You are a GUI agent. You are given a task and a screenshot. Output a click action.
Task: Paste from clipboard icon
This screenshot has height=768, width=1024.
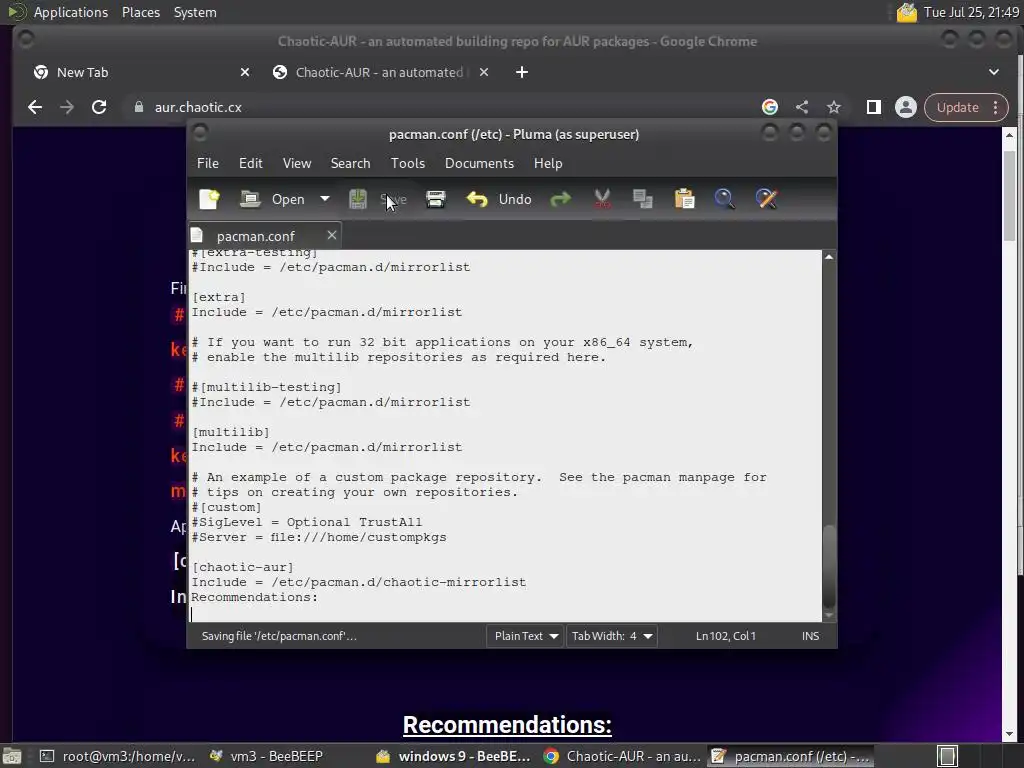pos(684,199)
